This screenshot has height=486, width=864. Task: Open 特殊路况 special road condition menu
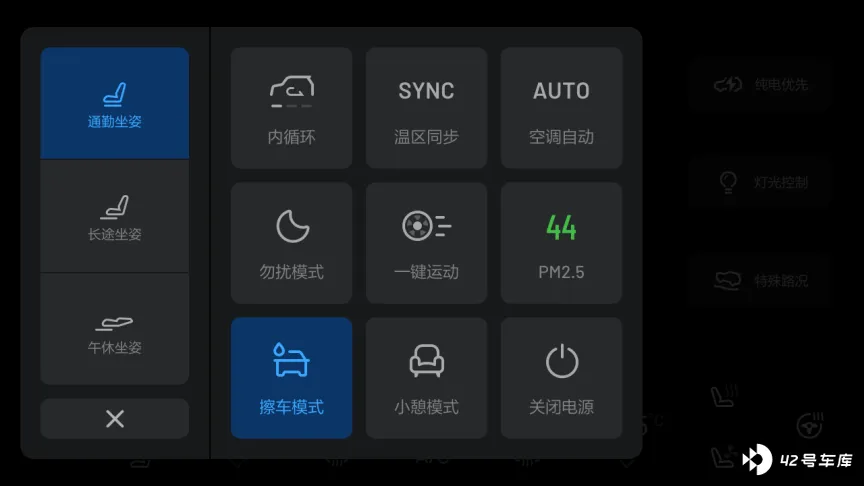[x=760, y=280]
